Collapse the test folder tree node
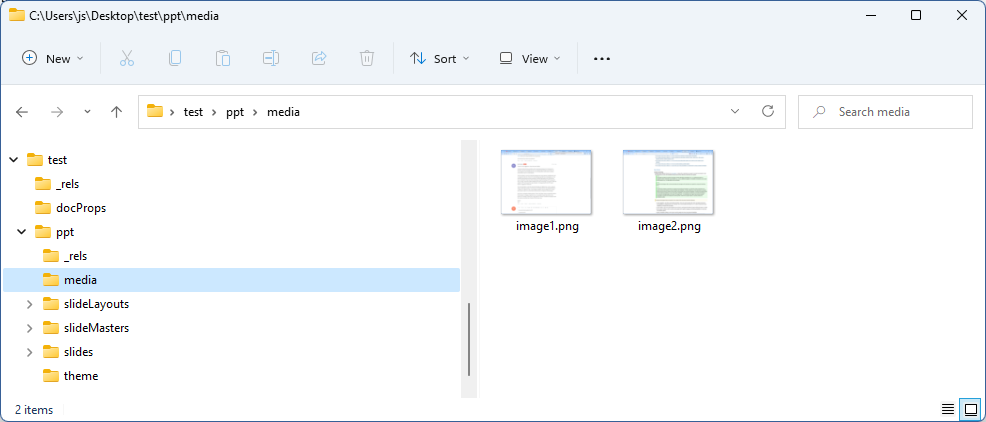This screenshot has width=986, height=422. point(13,160)
